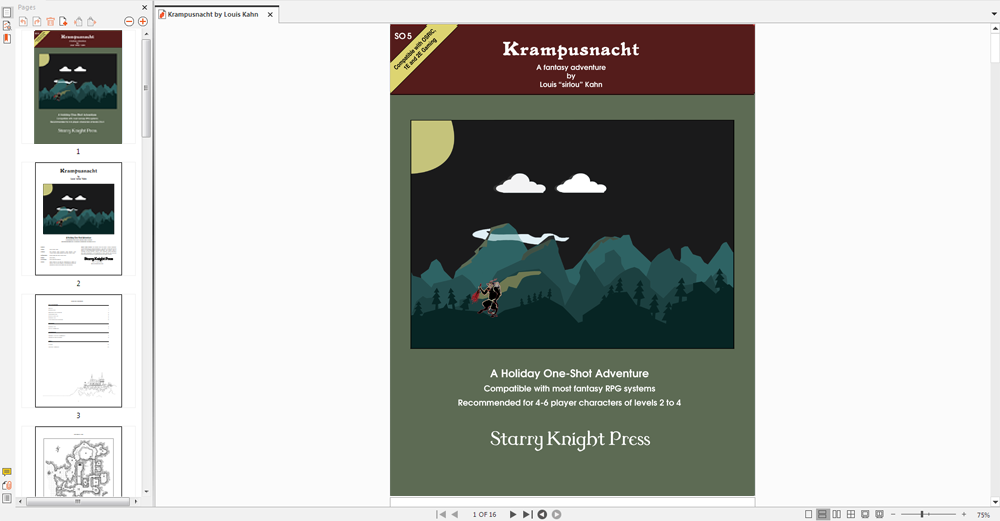The width and height of the screenshot is (1000, 521).
Task: Click the zoom slider handle
Action: 923,514
